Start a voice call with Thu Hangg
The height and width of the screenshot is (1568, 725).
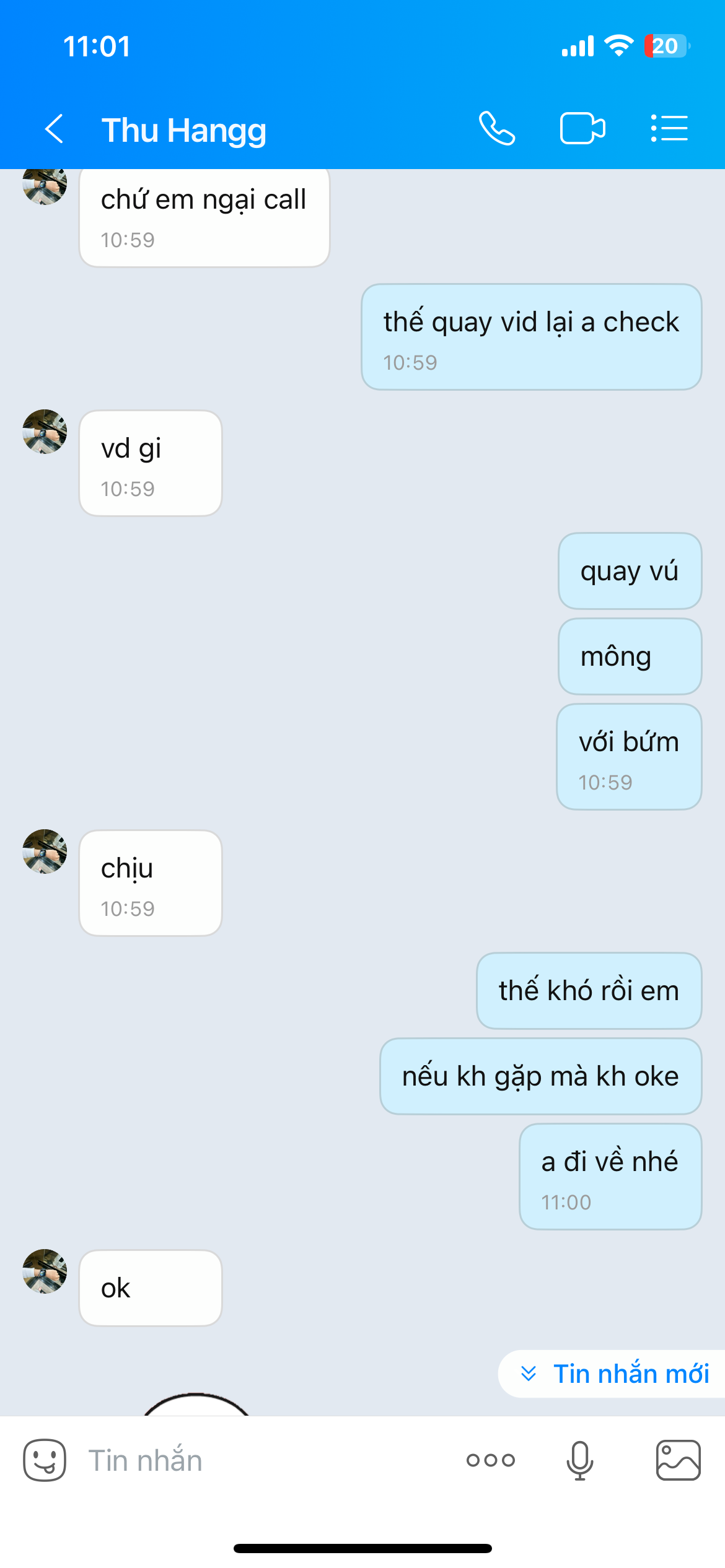pos(497,129)
